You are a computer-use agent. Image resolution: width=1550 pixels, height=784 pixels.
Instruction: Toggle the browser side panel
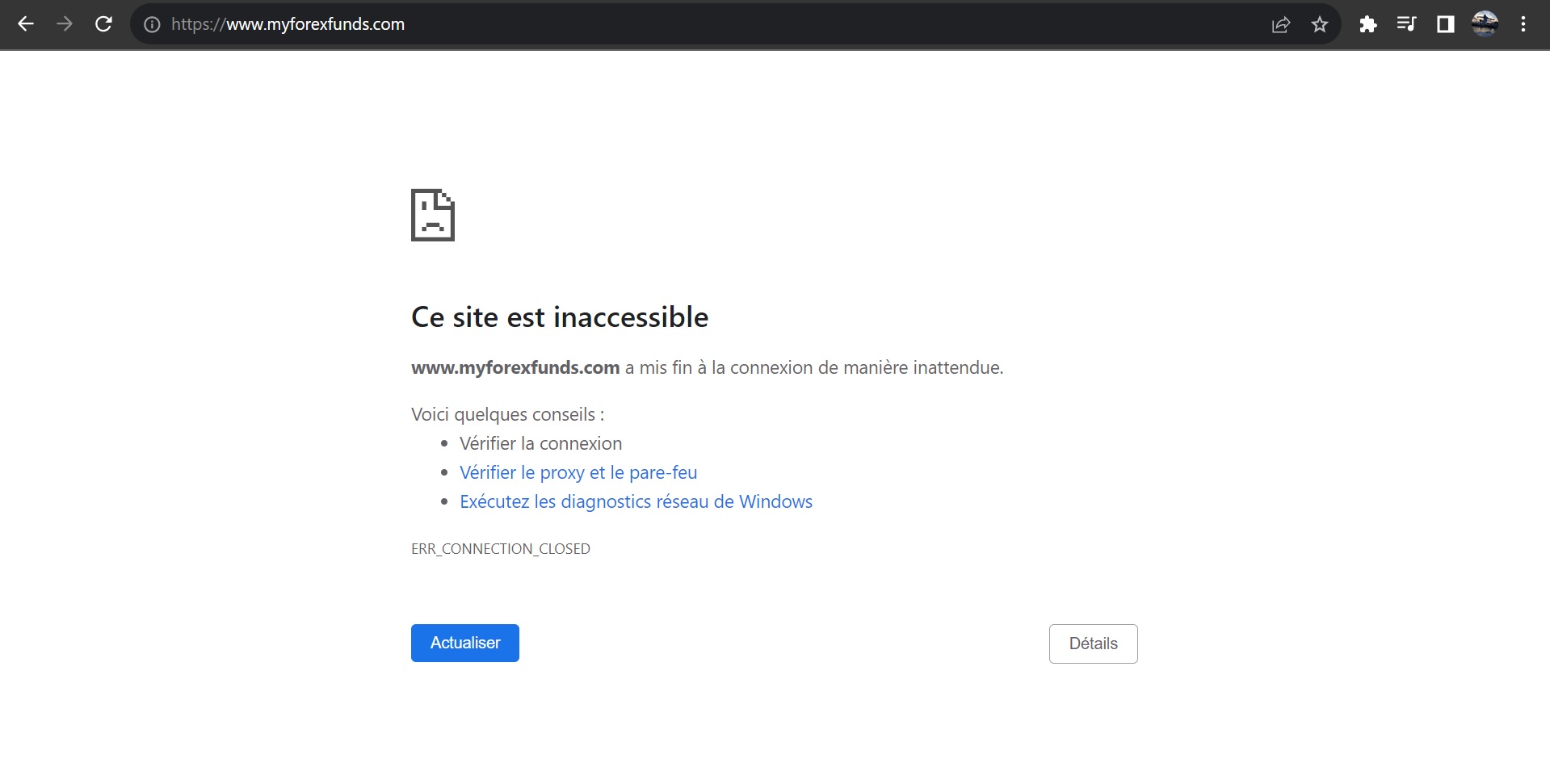click(x=1445, y=24)
